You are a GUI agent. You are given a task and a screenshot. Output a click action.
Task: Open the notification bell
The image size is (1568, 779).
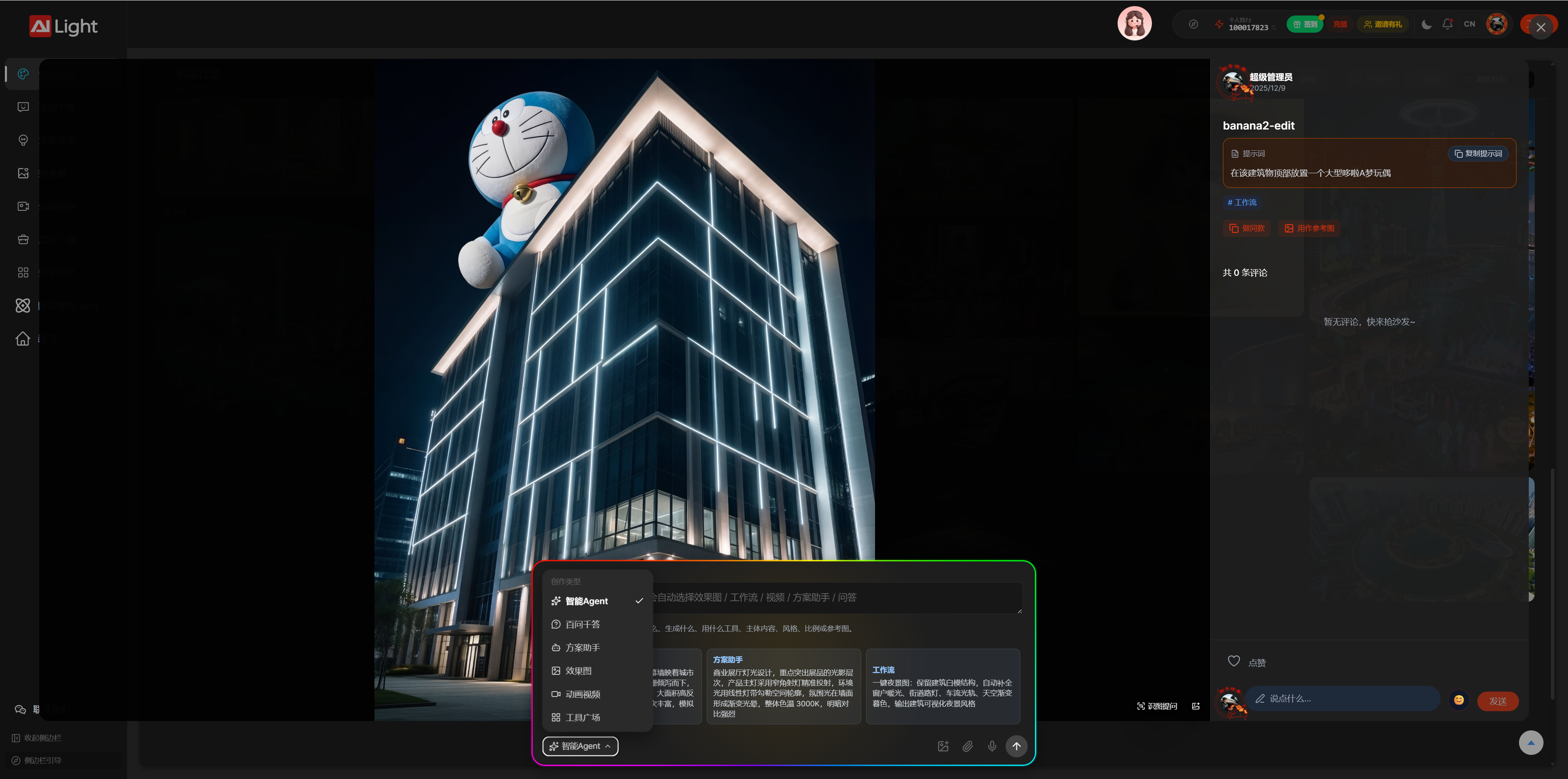pos(1448,25)
